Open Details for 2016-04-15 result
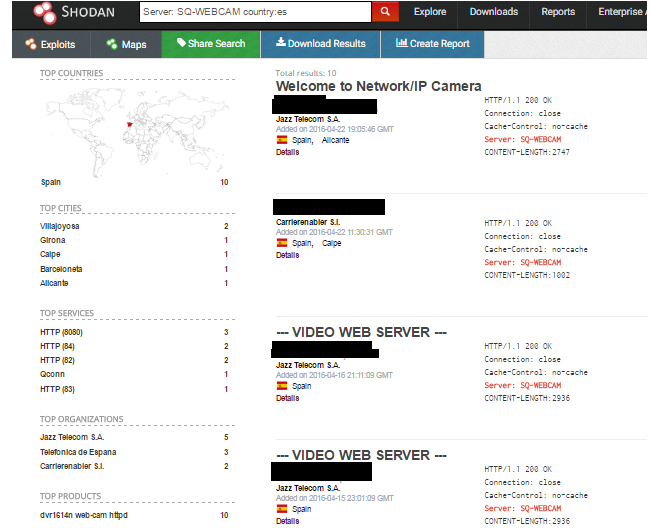 [x=287, y=521]
